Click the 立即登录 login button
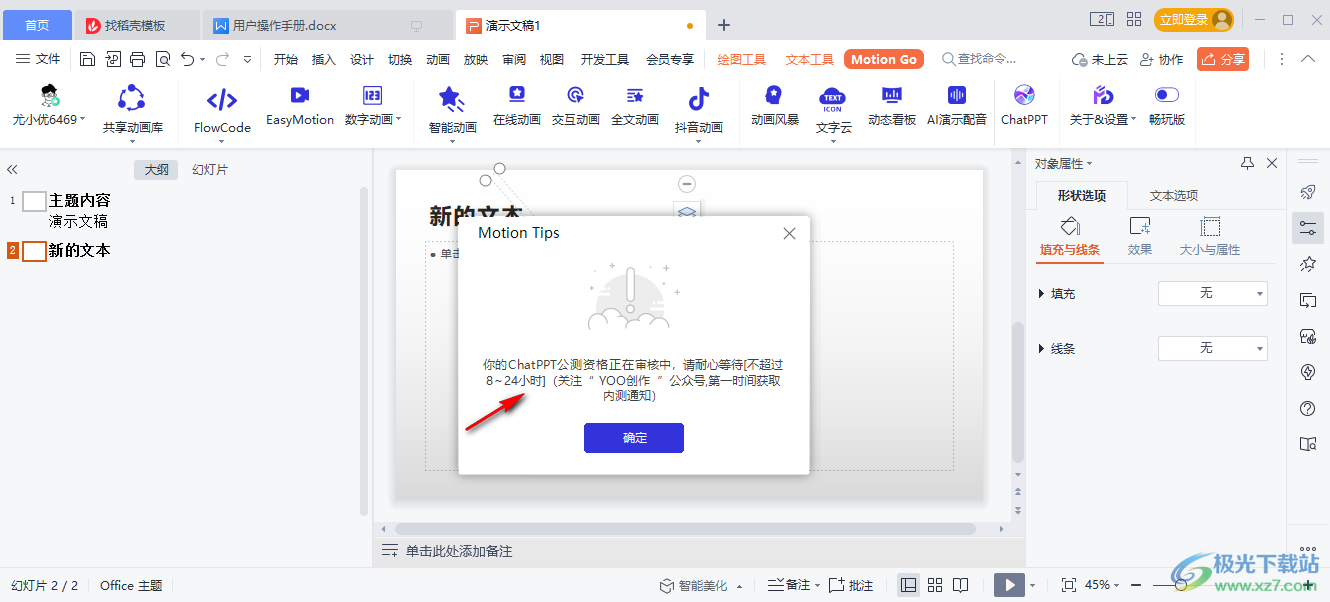 1193,19
